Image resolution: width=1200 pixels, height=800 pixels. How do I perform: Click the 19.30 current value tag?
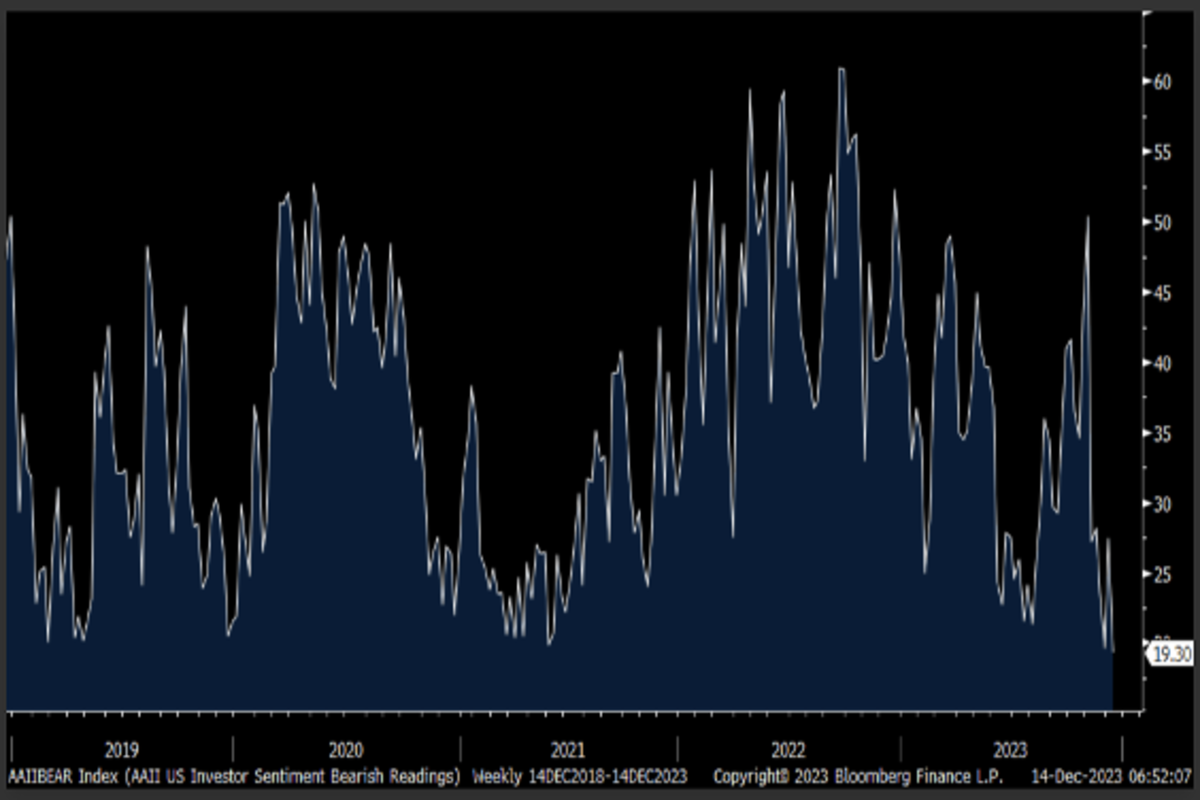coord(1171,655)
